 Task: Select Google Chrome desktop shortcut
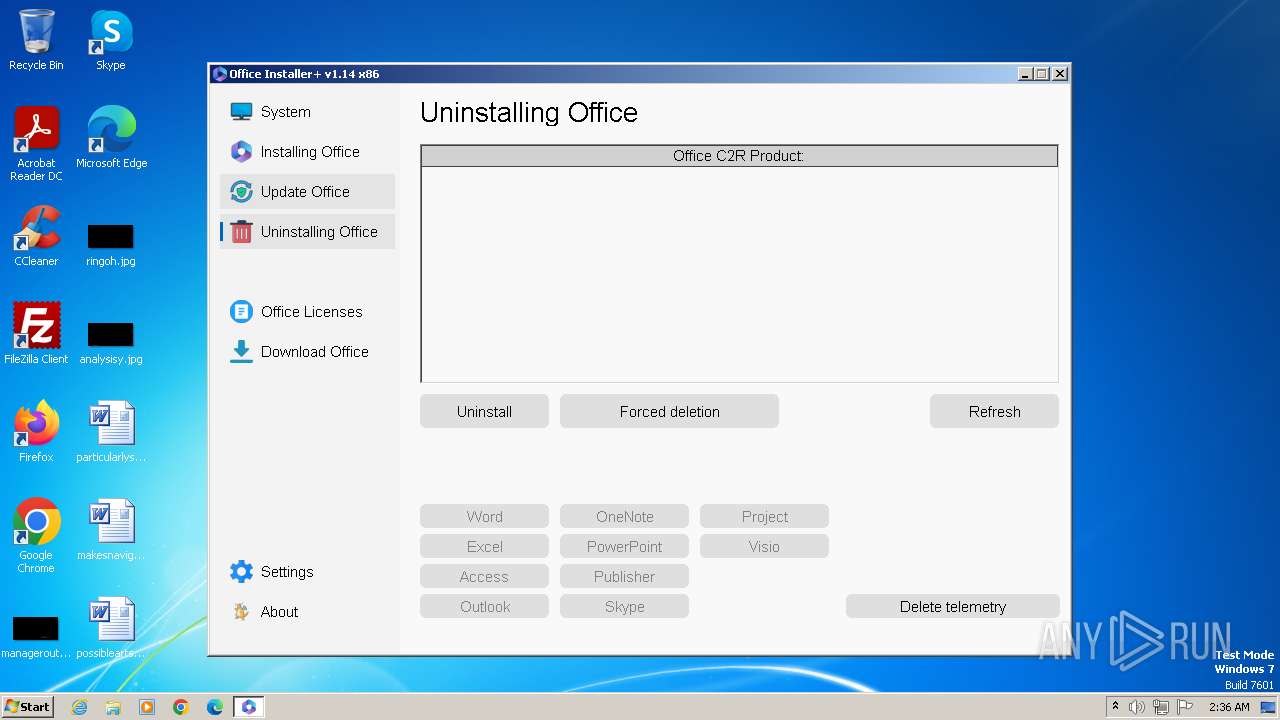click(x=36, y=536)
